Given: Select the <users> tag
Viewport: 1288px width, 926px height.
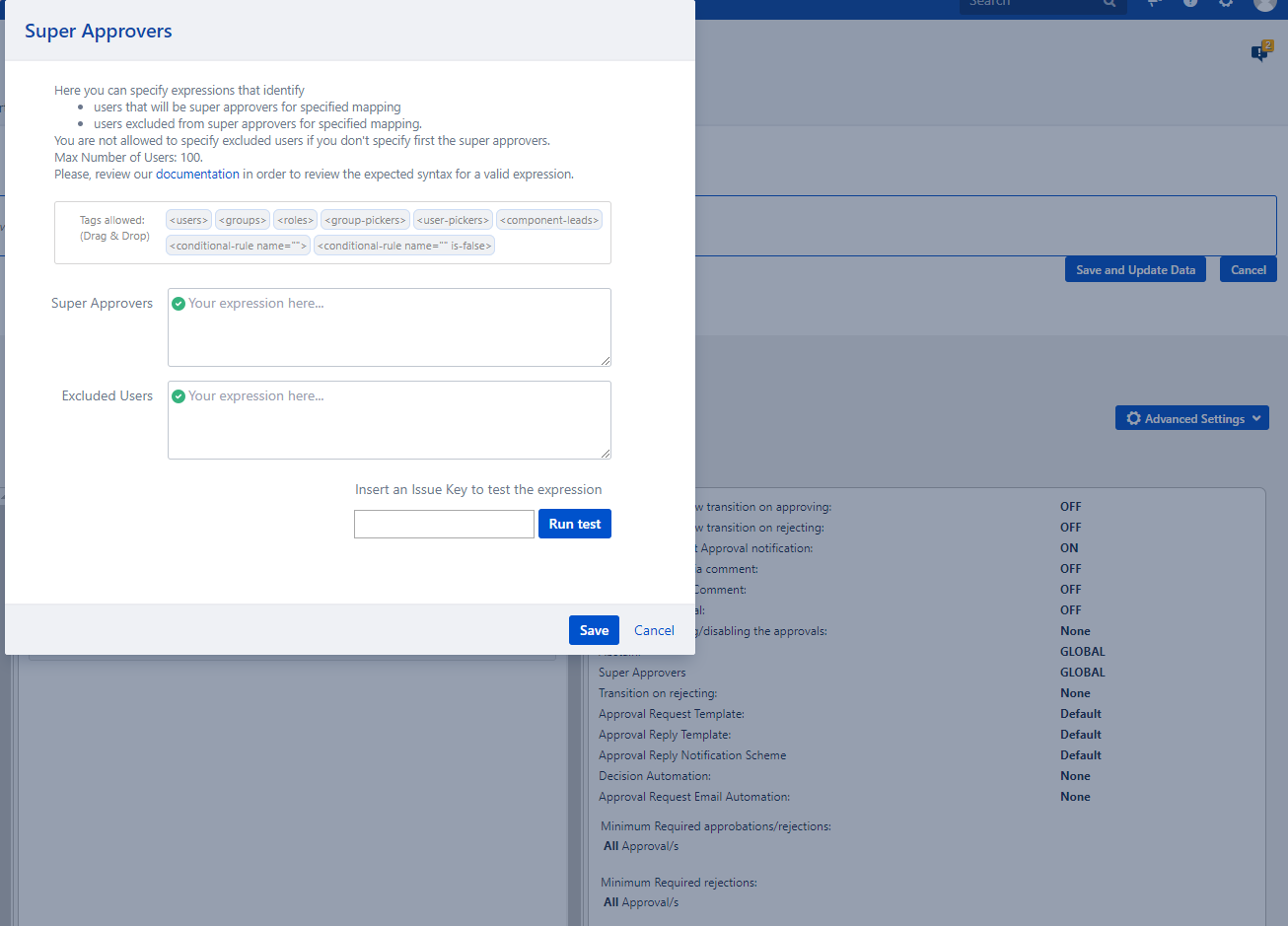Looking at the screenshot, I should coord(188,220).
